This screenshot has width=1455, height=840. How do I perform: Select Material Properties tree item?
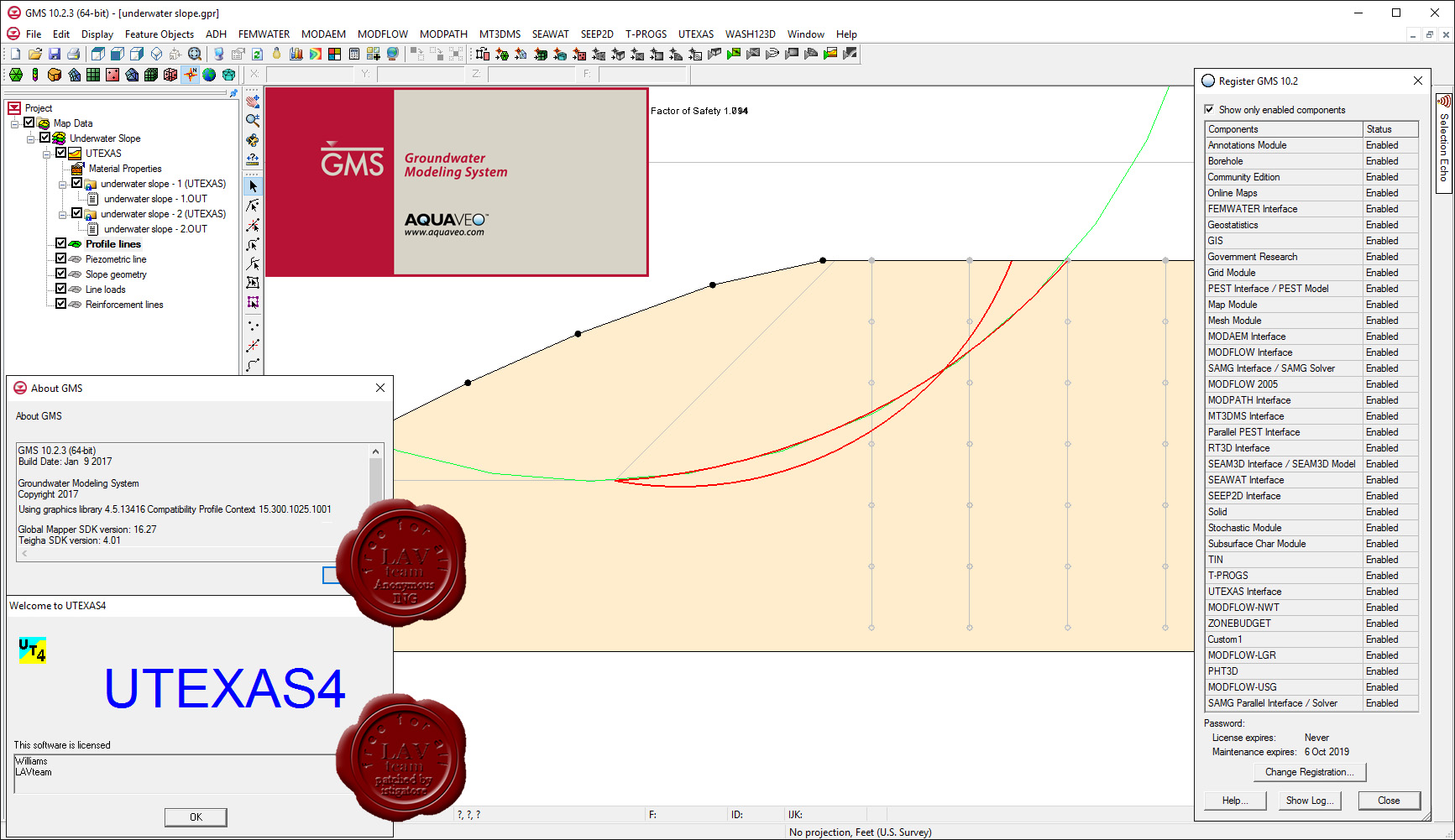125,169
